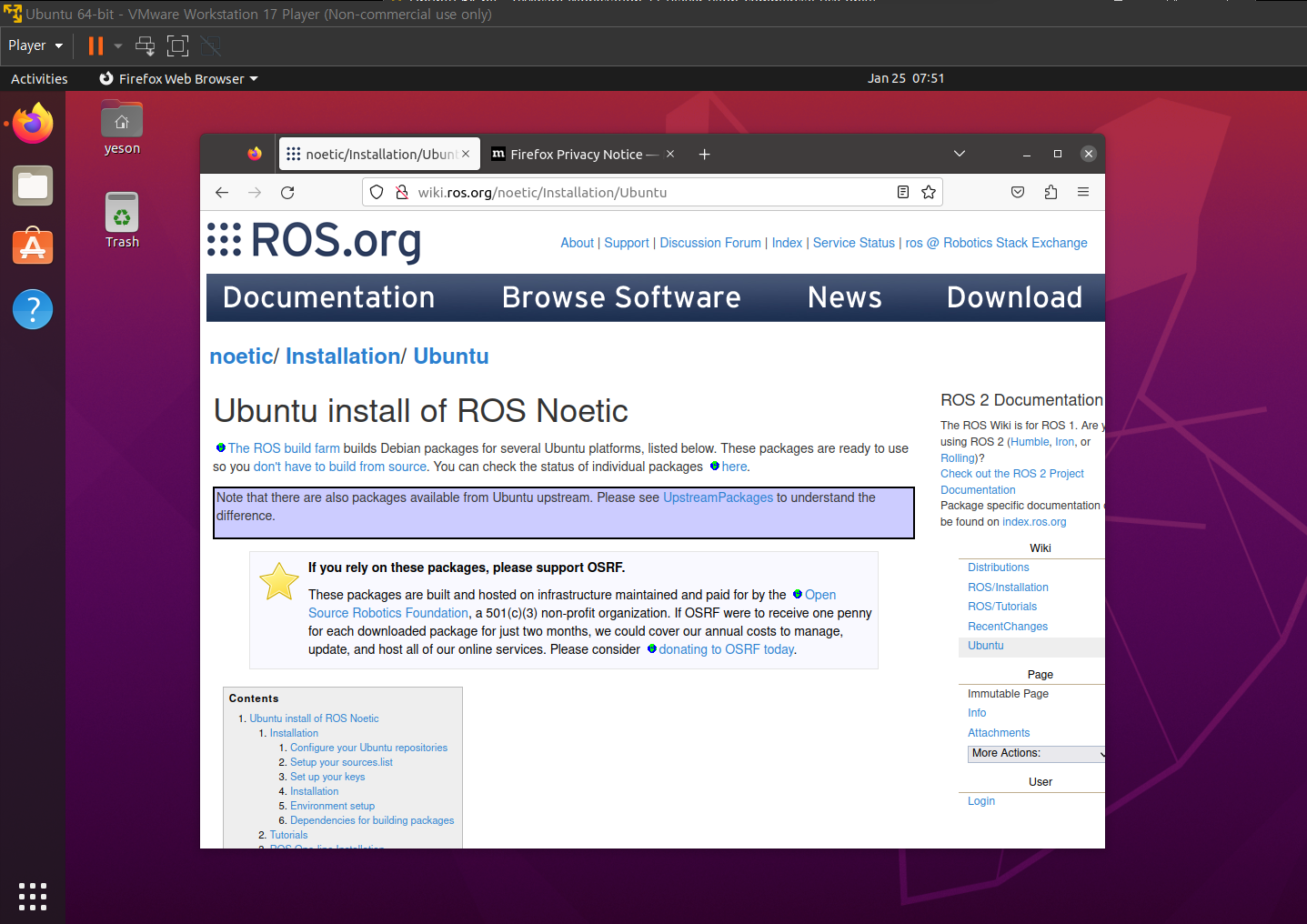Viewport: 1307px width, 924px height.
Task: Open RecentChanges in the Wiki sidebar
Action: click(x=1008, y=627)
